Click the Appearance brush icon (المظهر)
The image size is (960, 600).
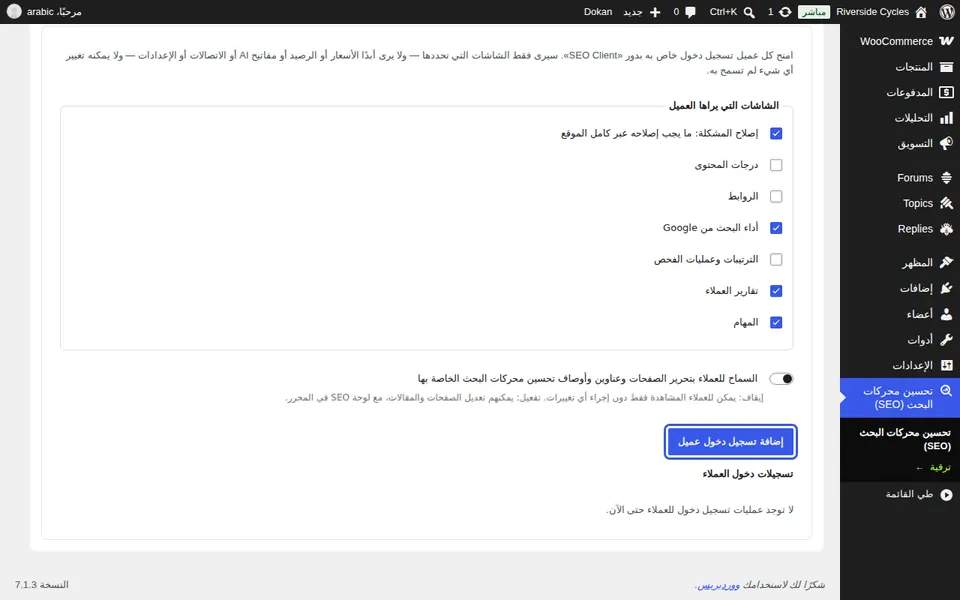point(946,263)
